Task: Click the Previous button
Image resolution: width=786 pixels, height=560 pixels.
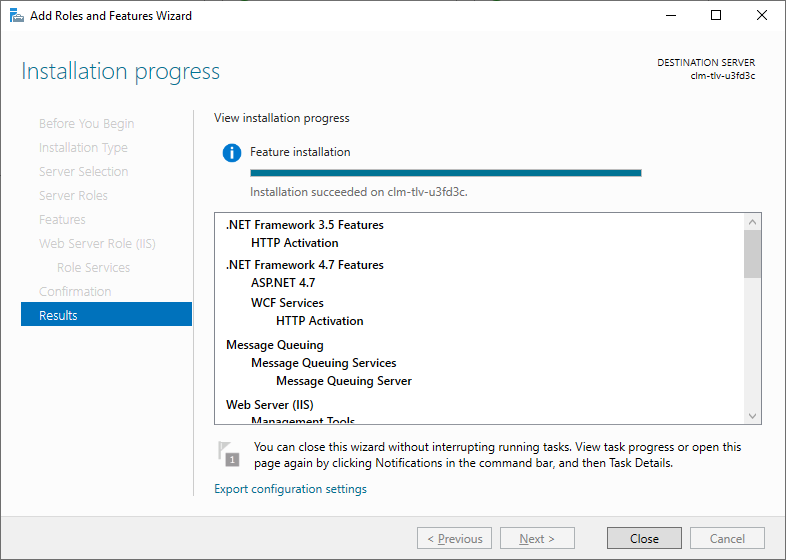Action: [x=454, y=538]
